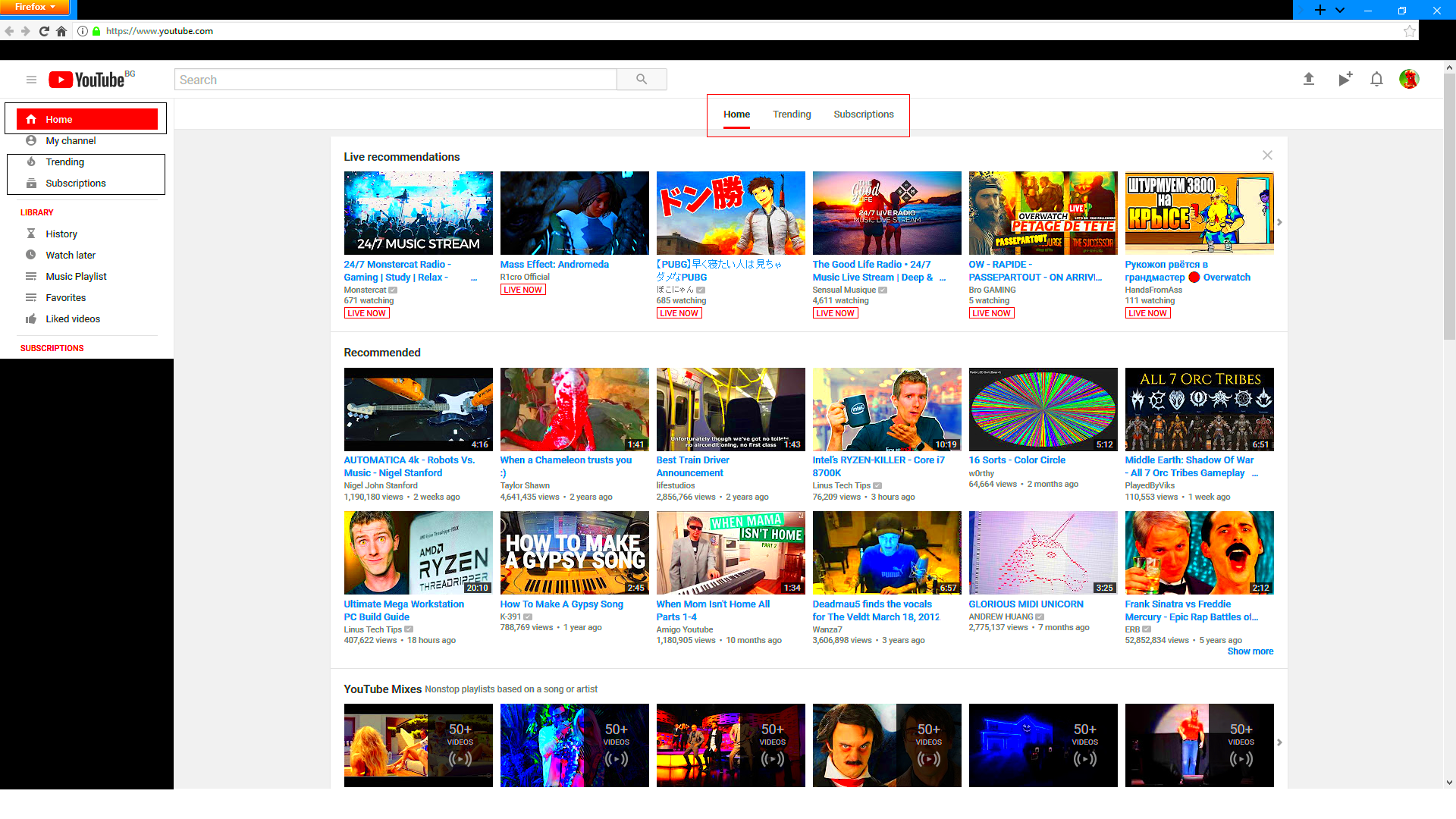
Task: Open the Firefox menu button
Action: [x=35, y=7]
